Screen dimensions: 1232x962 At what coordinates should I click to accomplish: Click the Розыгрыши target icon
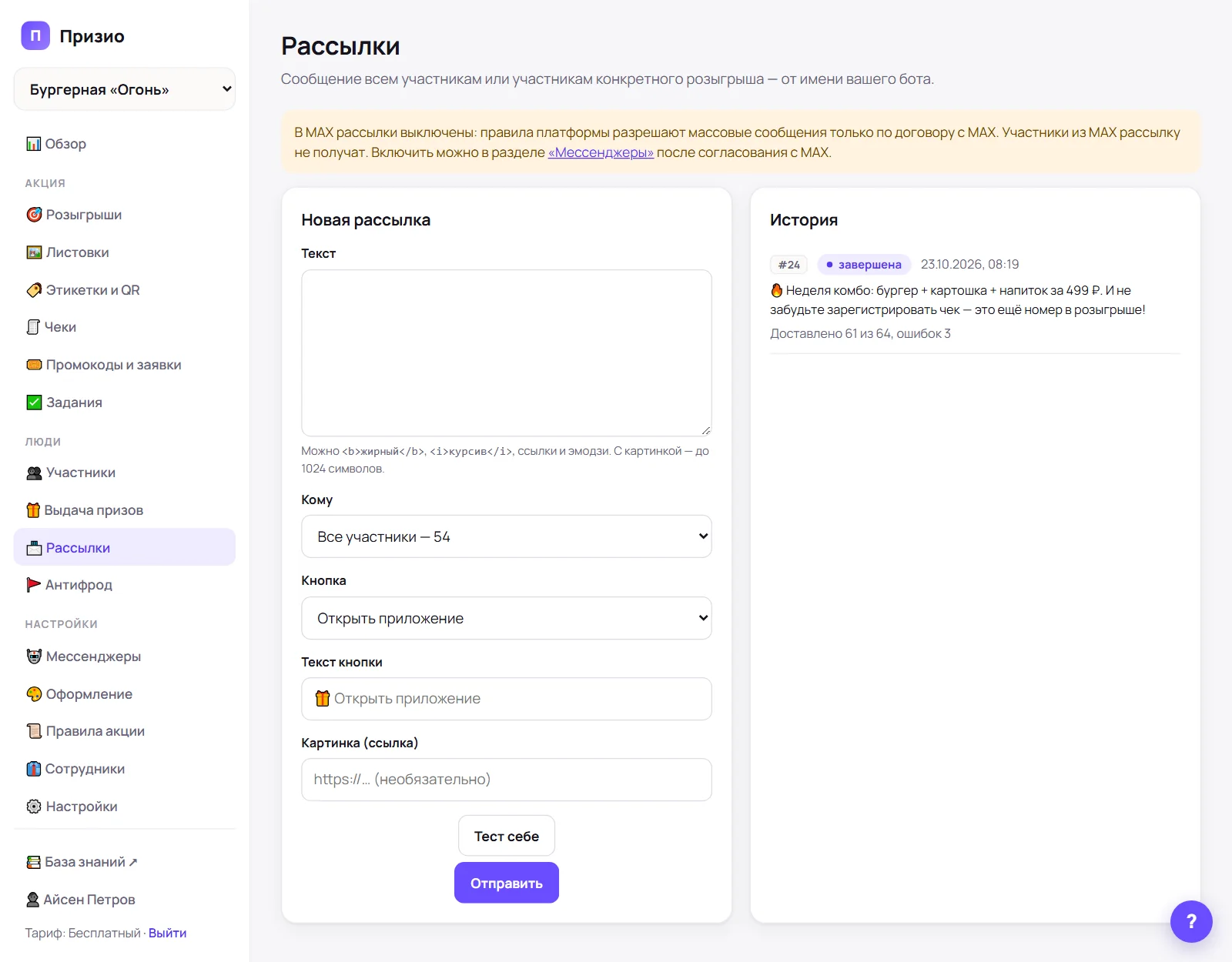click(x=34, y=215)
